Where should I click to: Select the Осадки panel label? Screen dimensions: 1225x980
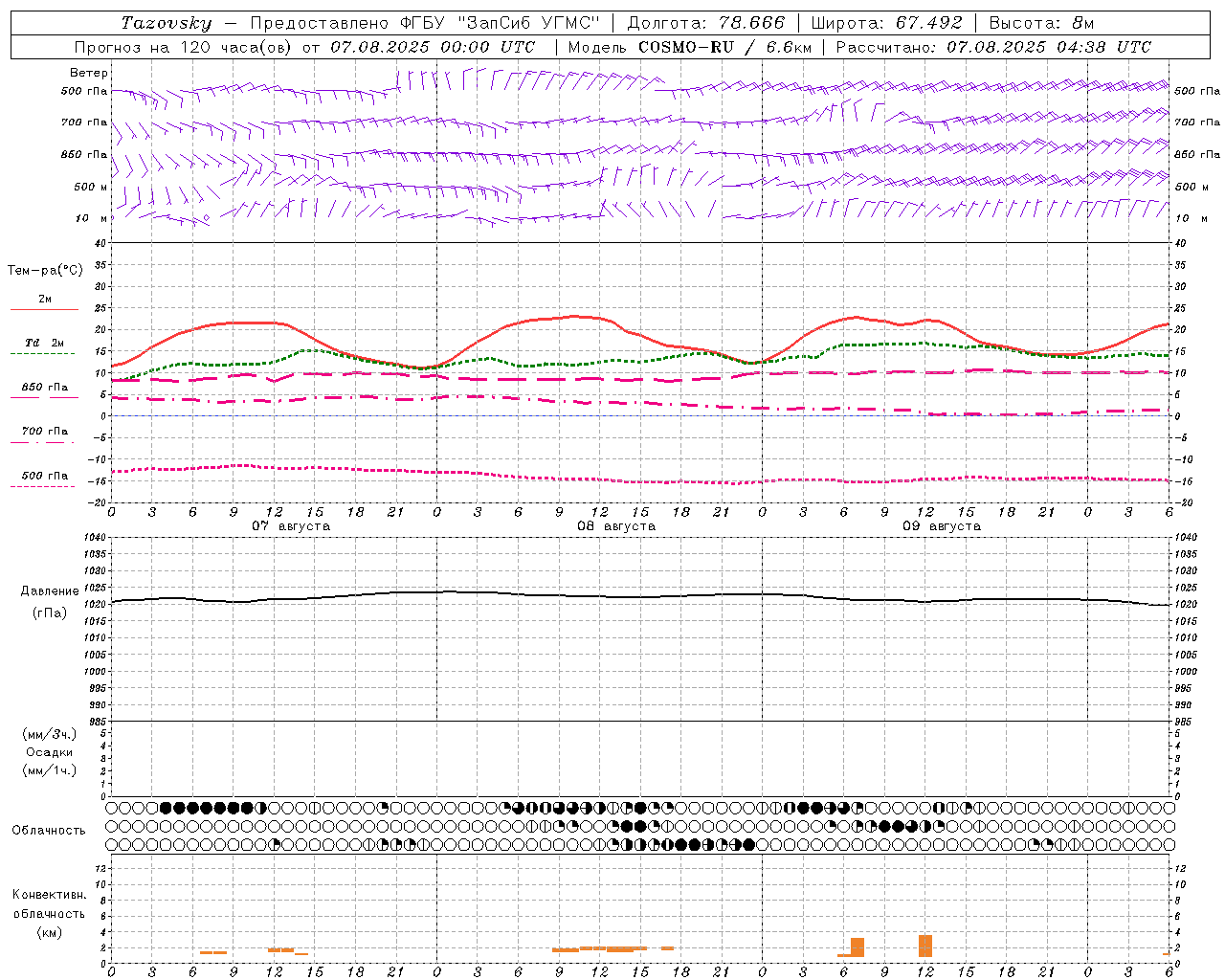[x=50, y=752]
